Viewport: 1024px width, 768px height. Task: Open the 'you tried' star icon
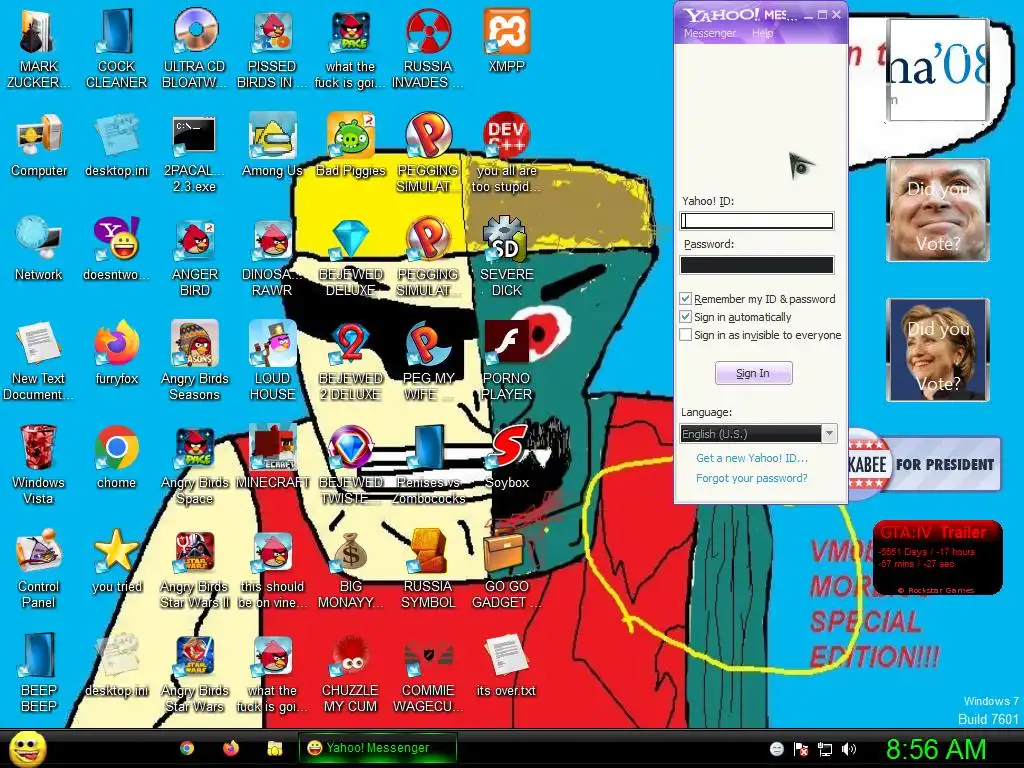[x=116, y=552]
